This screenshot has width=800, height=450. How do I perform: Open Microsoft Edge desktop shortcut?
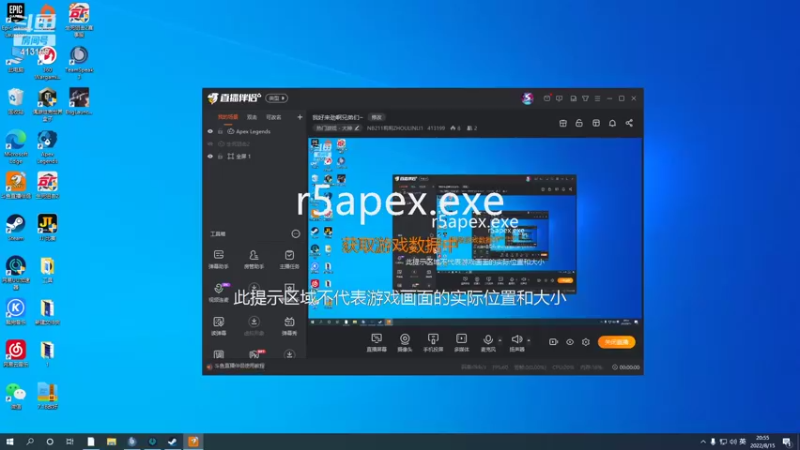click(16, 147)
